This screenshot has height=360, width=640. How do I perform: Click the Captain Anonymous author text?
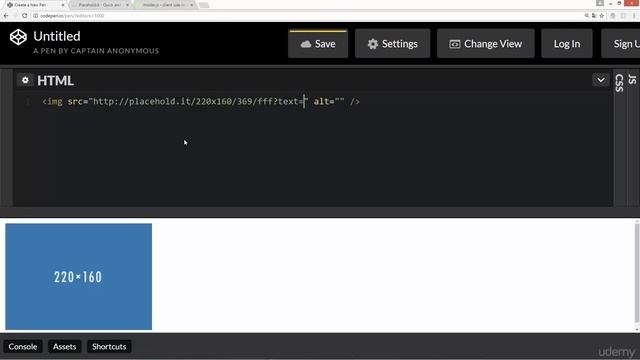(96, 51)
